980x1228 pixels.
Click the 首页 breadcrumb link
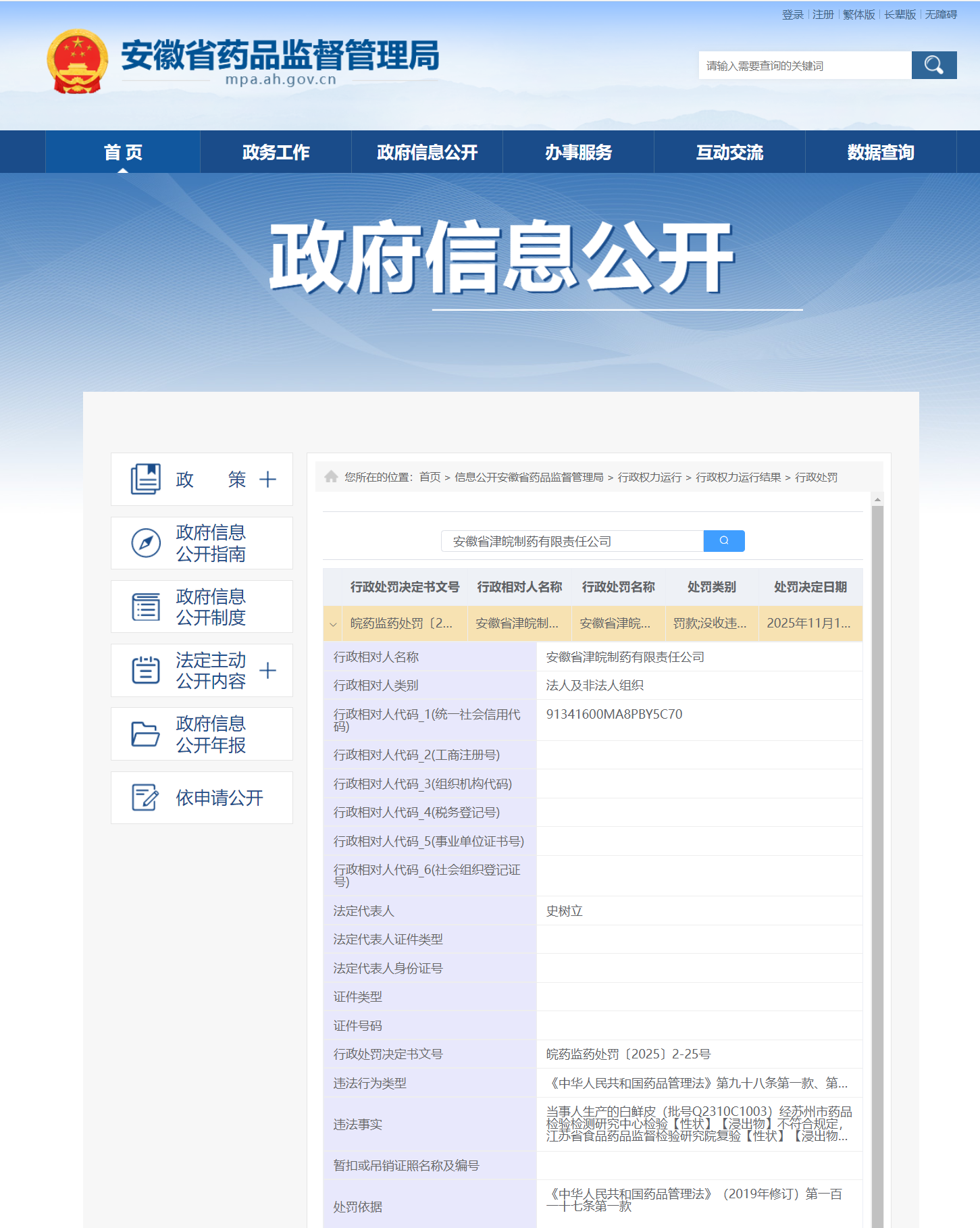tap(430, 477)
